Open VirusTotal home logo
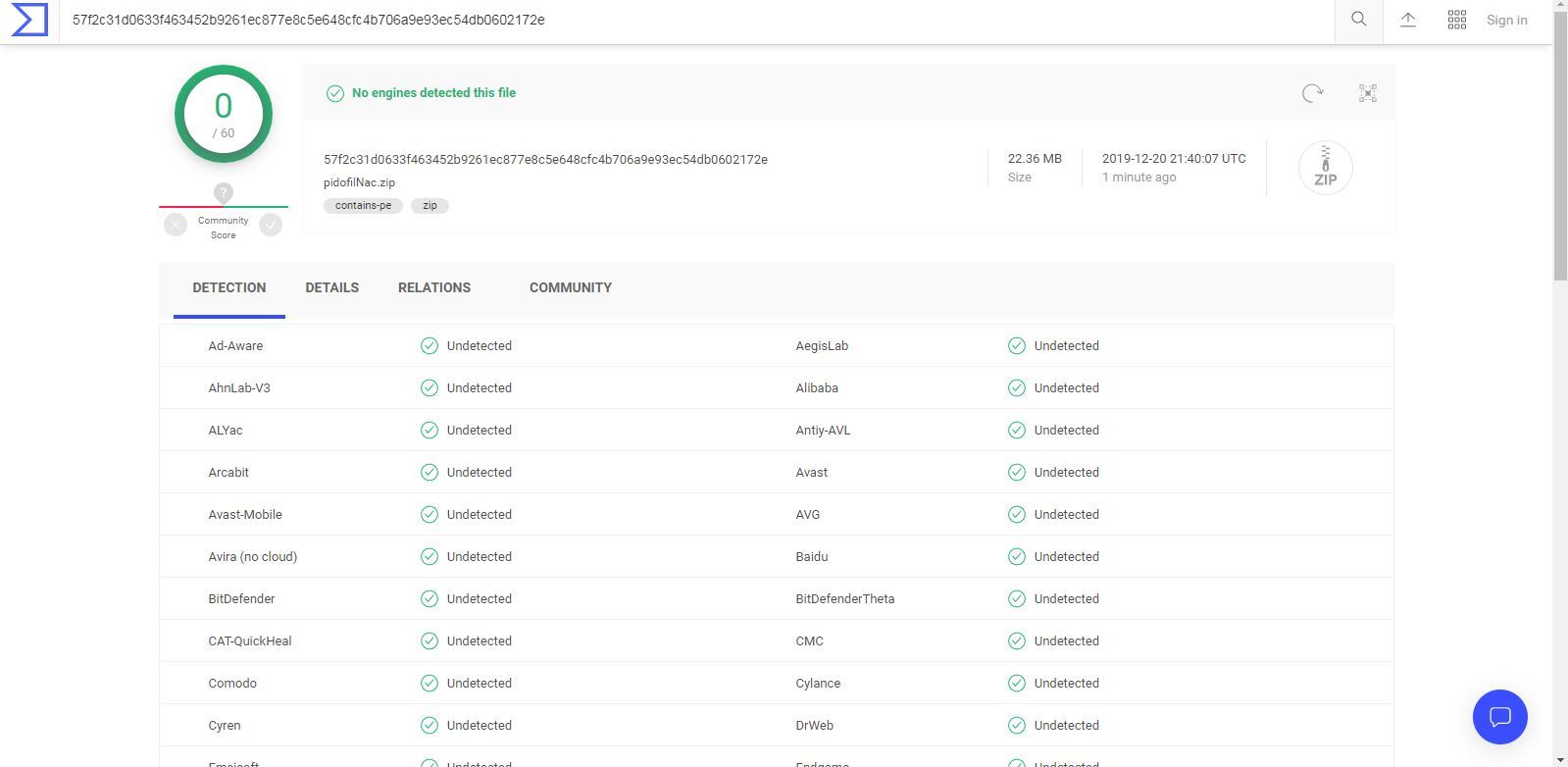Viewport: 1568px width, 767px height. point(29,20)
